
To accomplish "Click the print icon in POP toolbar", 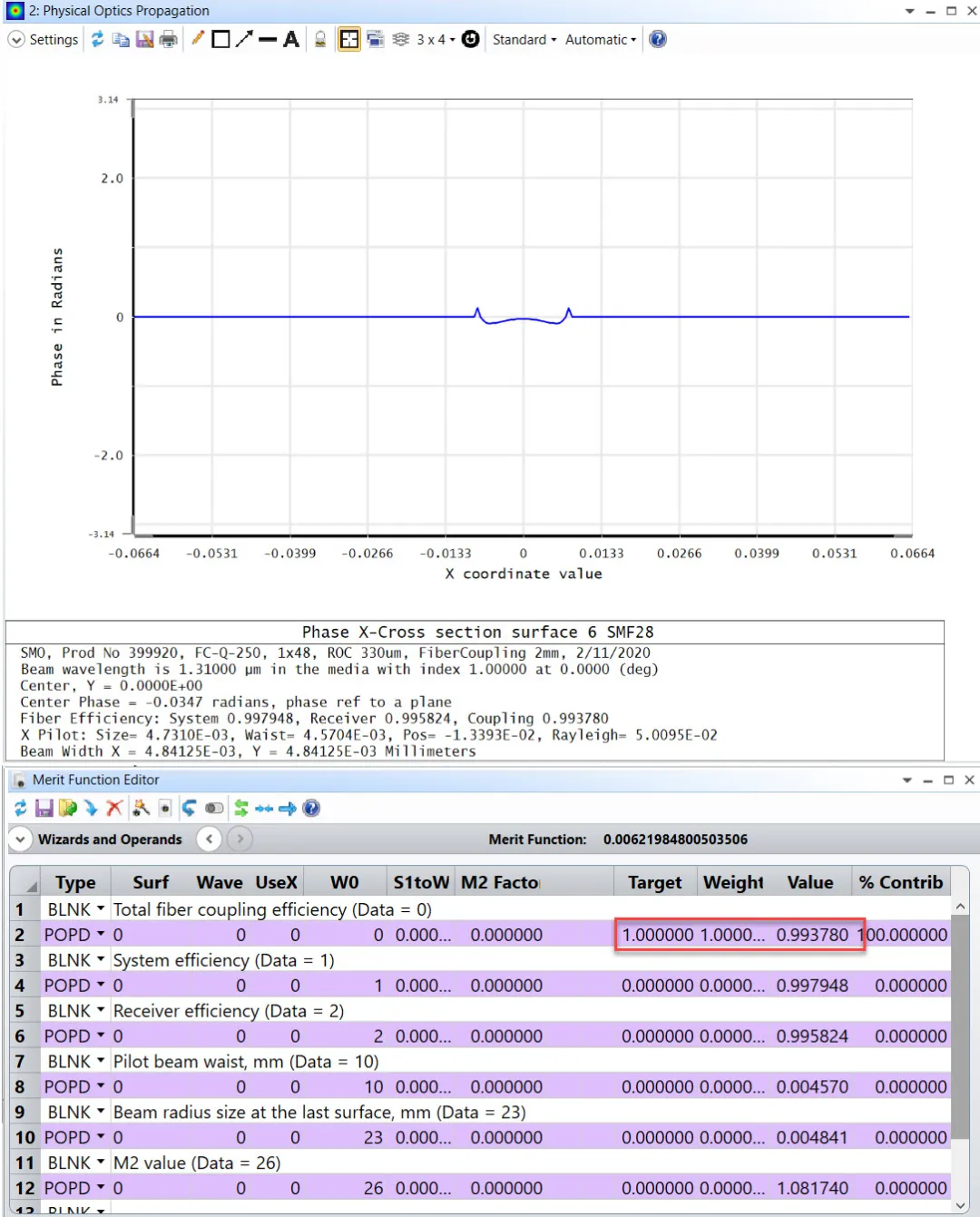I will pos(169,40).
